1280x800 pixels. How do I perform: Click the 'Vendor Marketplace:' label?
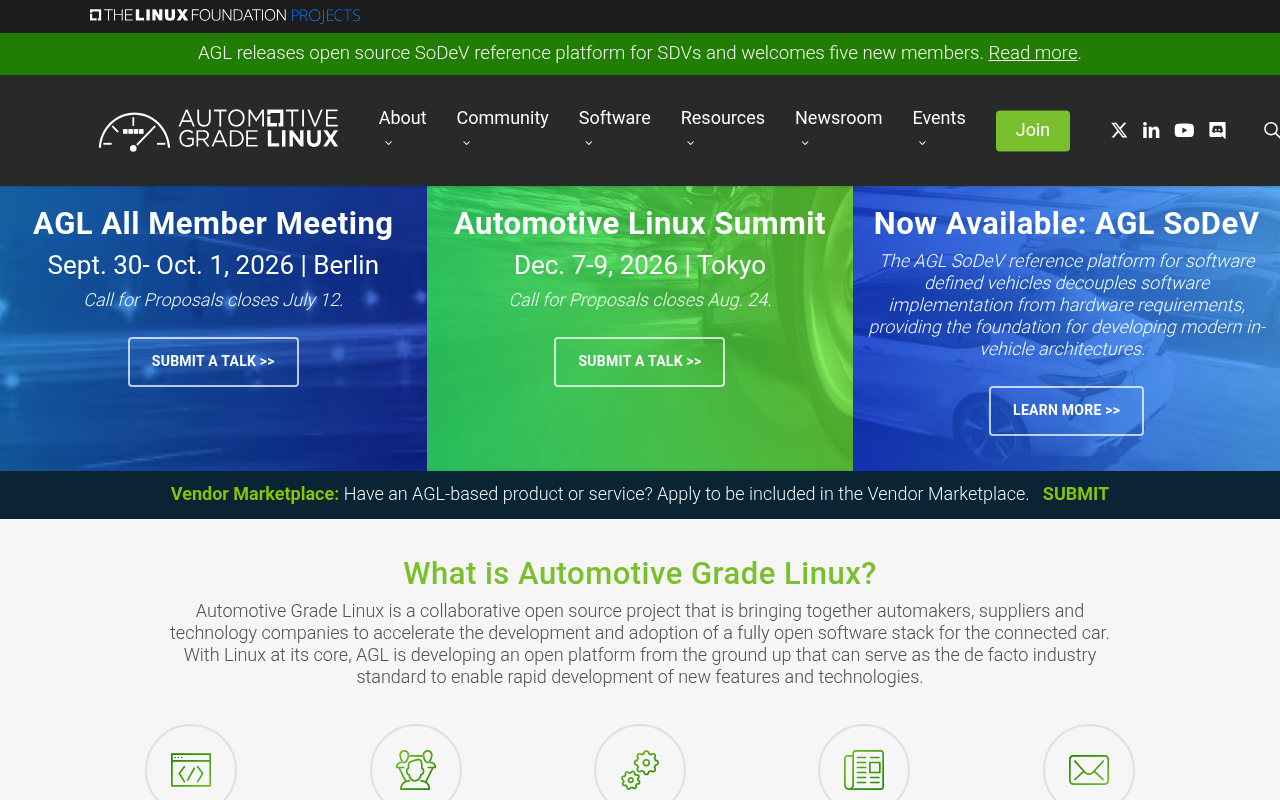point(255,494)
